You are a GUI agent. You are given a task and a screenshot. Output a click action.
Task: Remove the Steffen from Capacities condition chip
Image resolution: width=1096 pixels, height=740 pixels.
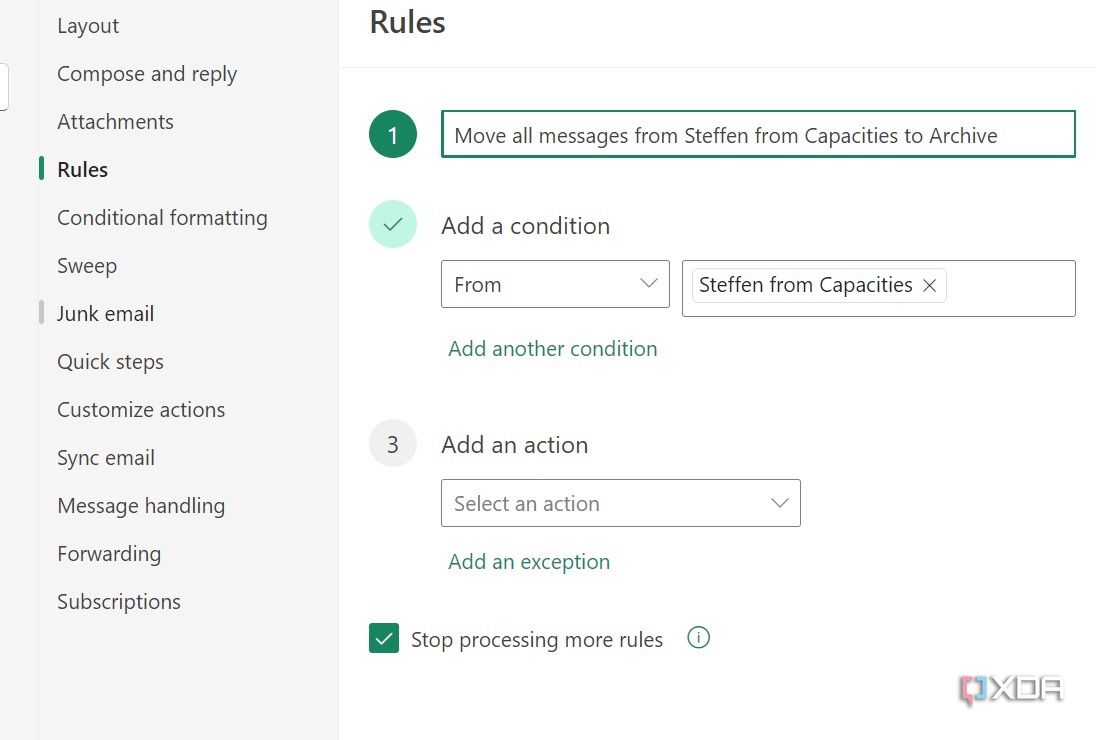tap(929, 285)
